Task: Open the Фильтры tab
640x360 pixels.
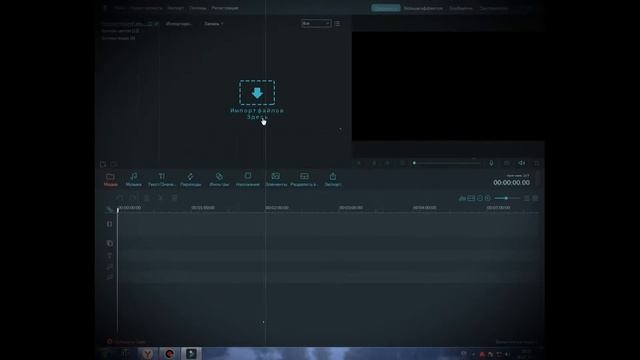Action: point(219,180)
